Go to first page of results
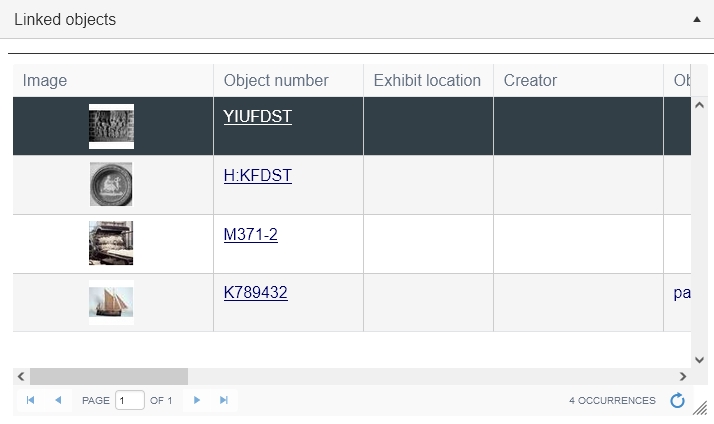Image resolution: width=714 pixels, height=424 pixels. coord(31,400)
